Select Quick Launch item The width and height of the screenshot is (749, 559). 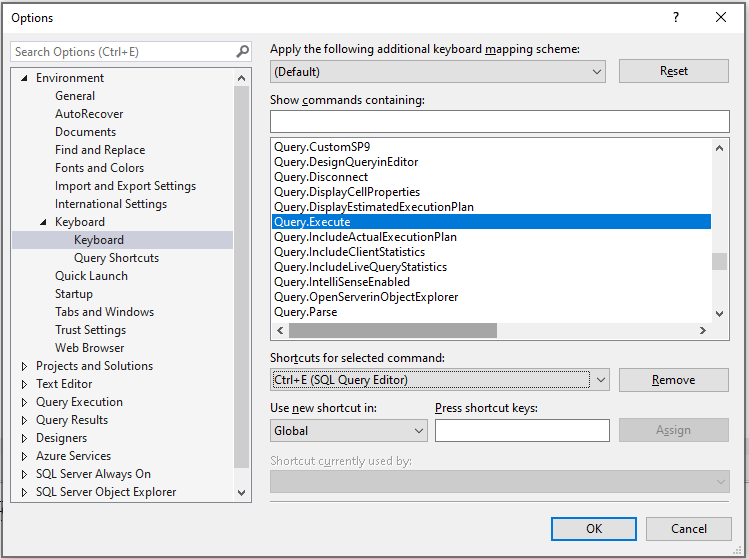(x=91, y=276)
